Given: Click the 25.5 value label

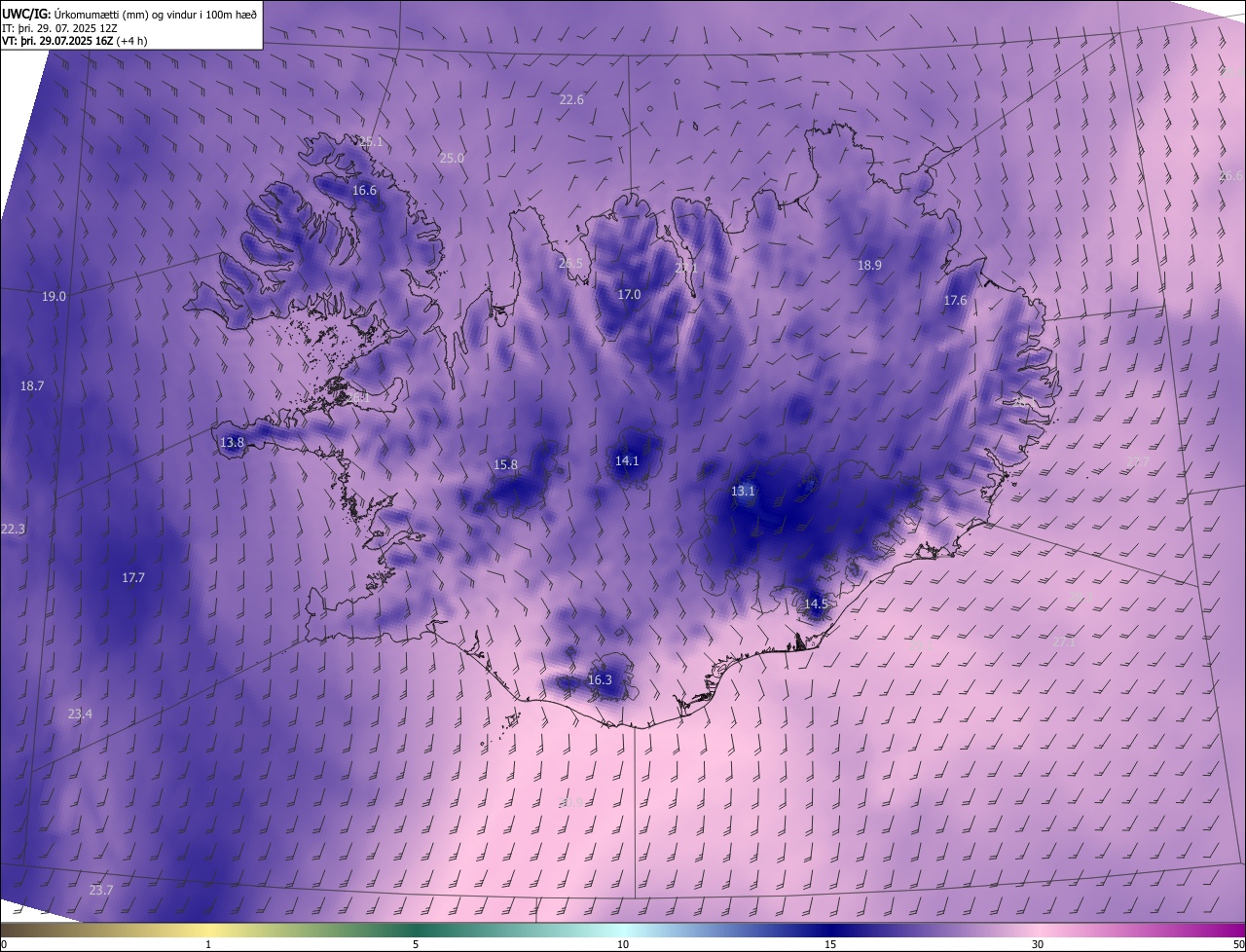Looking at the screenshot, I should pos(570,264).
